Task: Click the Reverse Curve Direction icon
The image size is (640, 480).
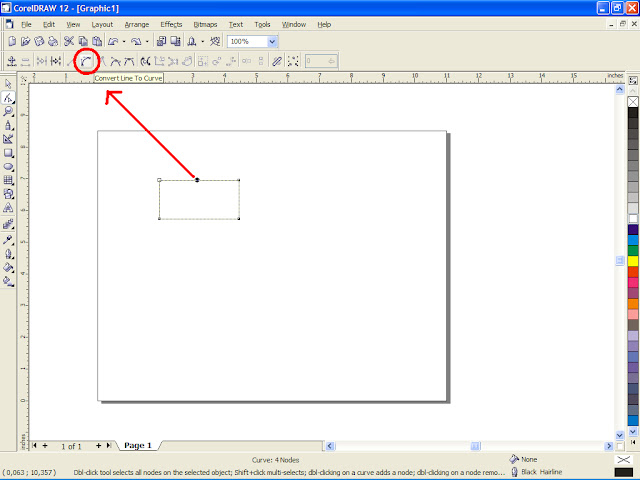Action: coord(145,61)
